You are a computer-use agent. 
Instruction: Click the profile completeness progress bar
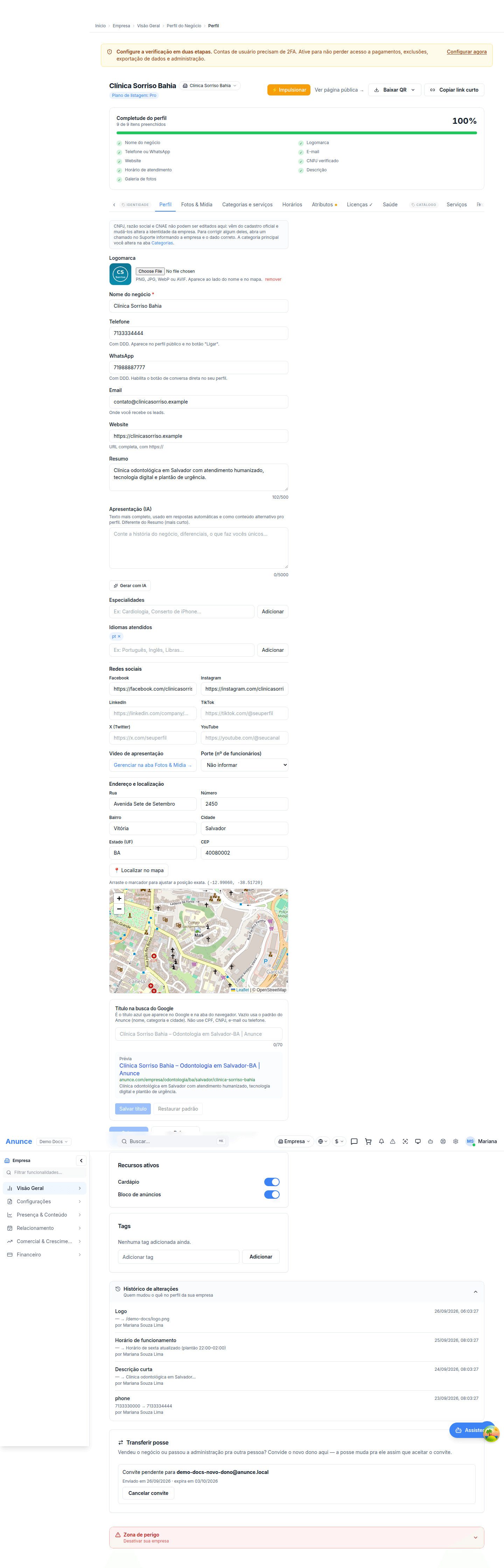(x=297, y=132)
